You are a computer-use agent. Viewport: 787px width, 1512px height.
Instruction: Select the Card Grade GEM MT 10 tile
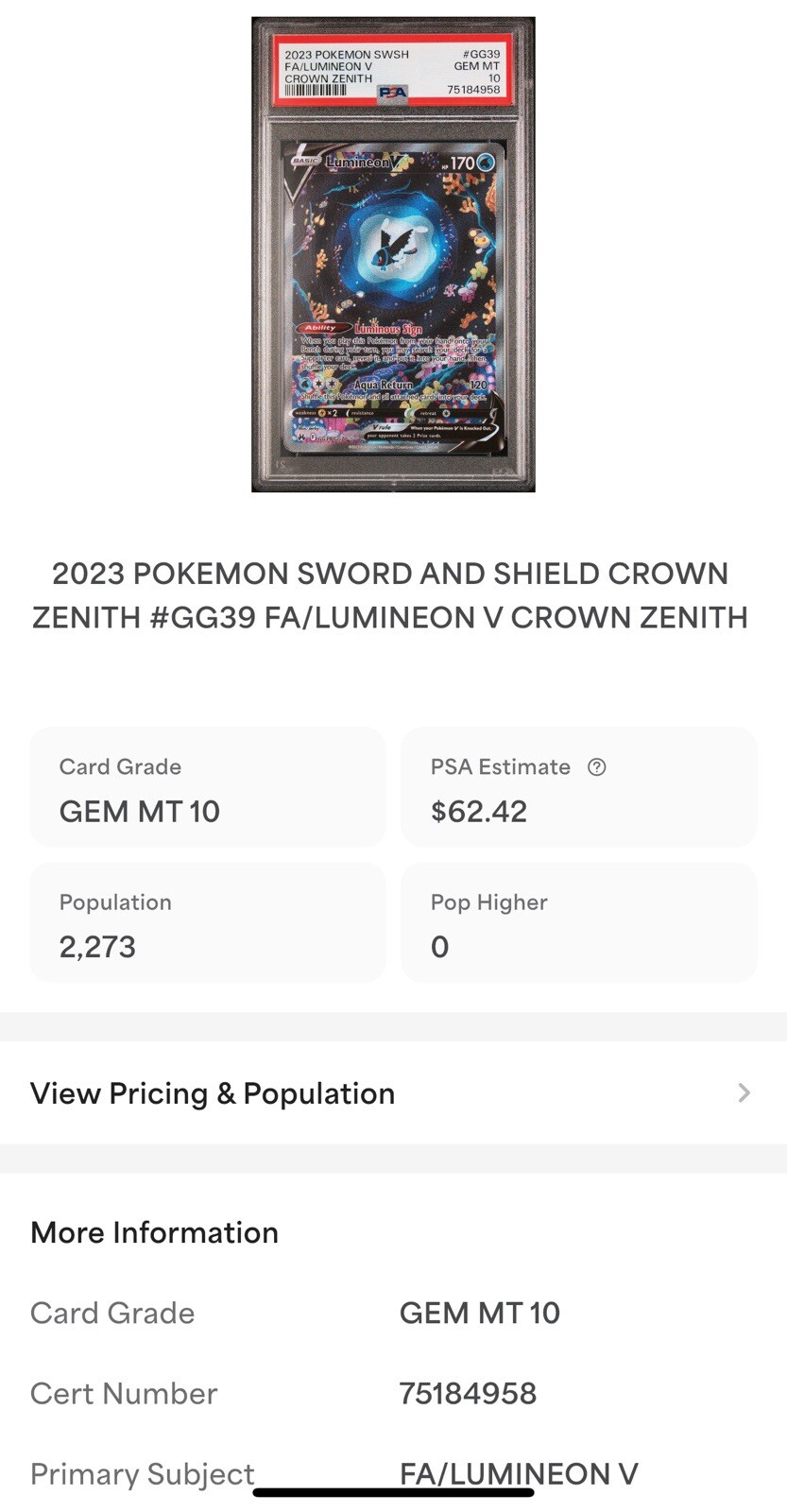[208, 788]
